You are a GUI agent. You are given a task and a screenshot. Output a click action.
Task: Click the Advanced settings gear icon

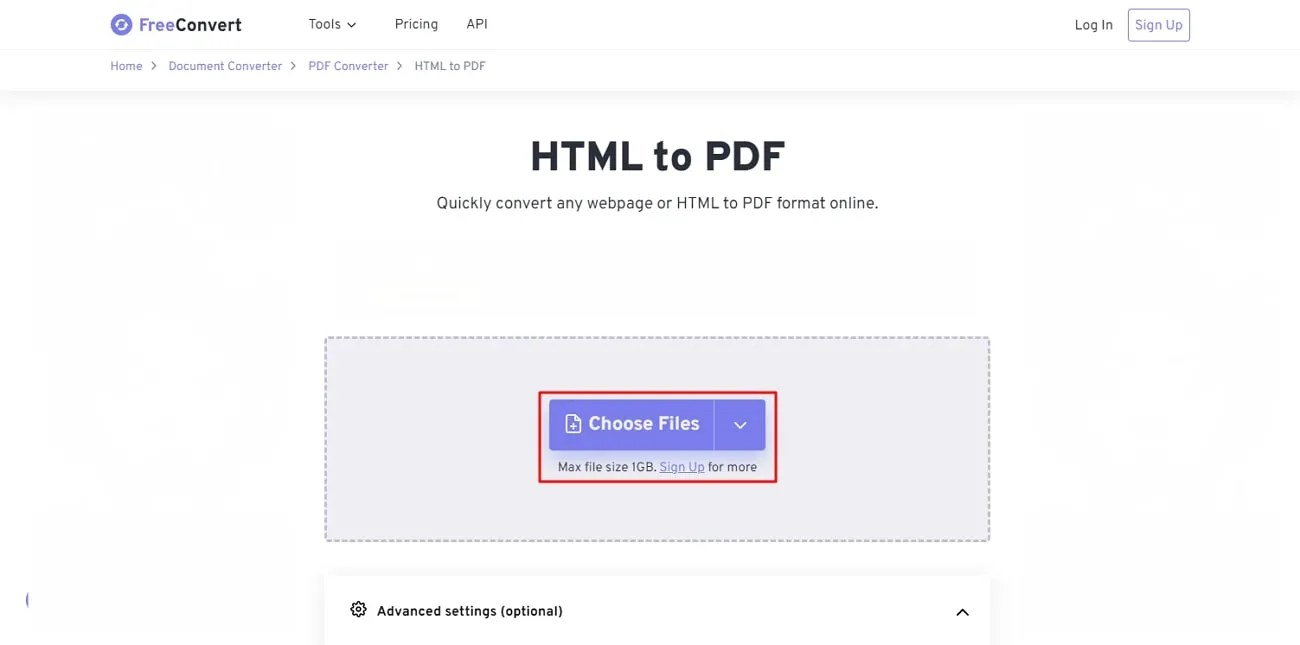358,609
